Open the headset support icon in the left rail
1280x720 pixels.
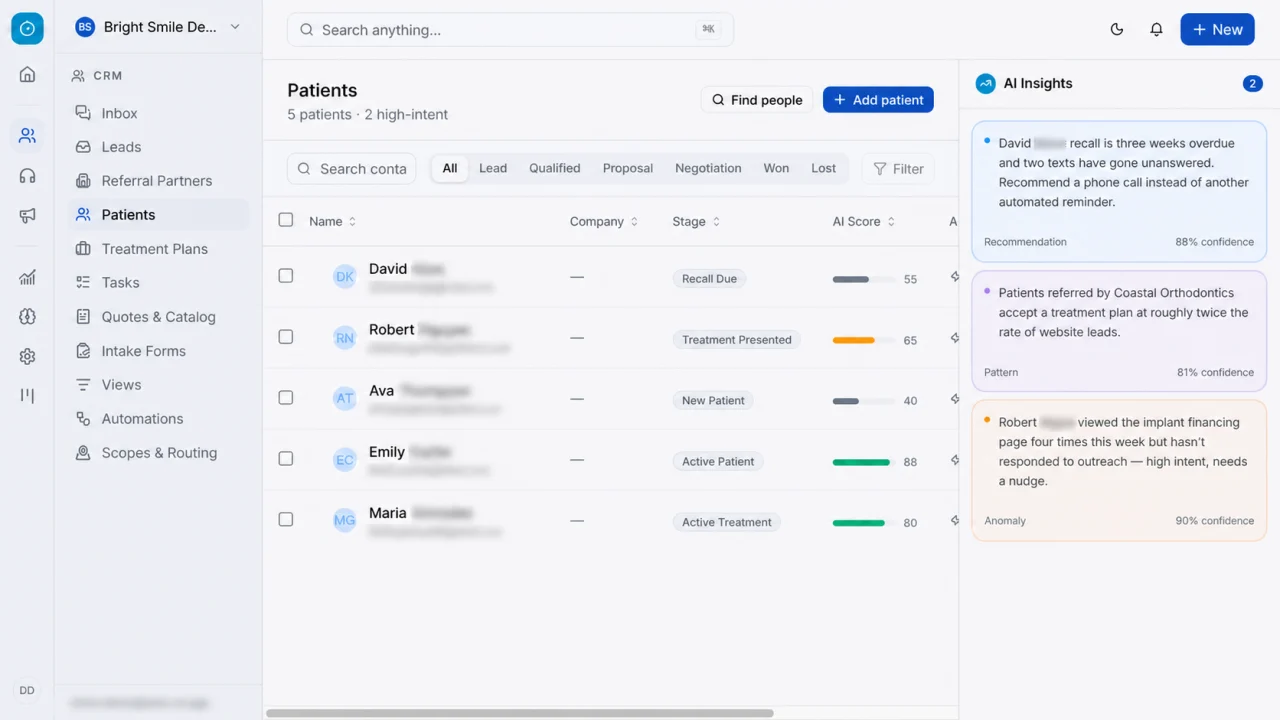tap(27, 176)
